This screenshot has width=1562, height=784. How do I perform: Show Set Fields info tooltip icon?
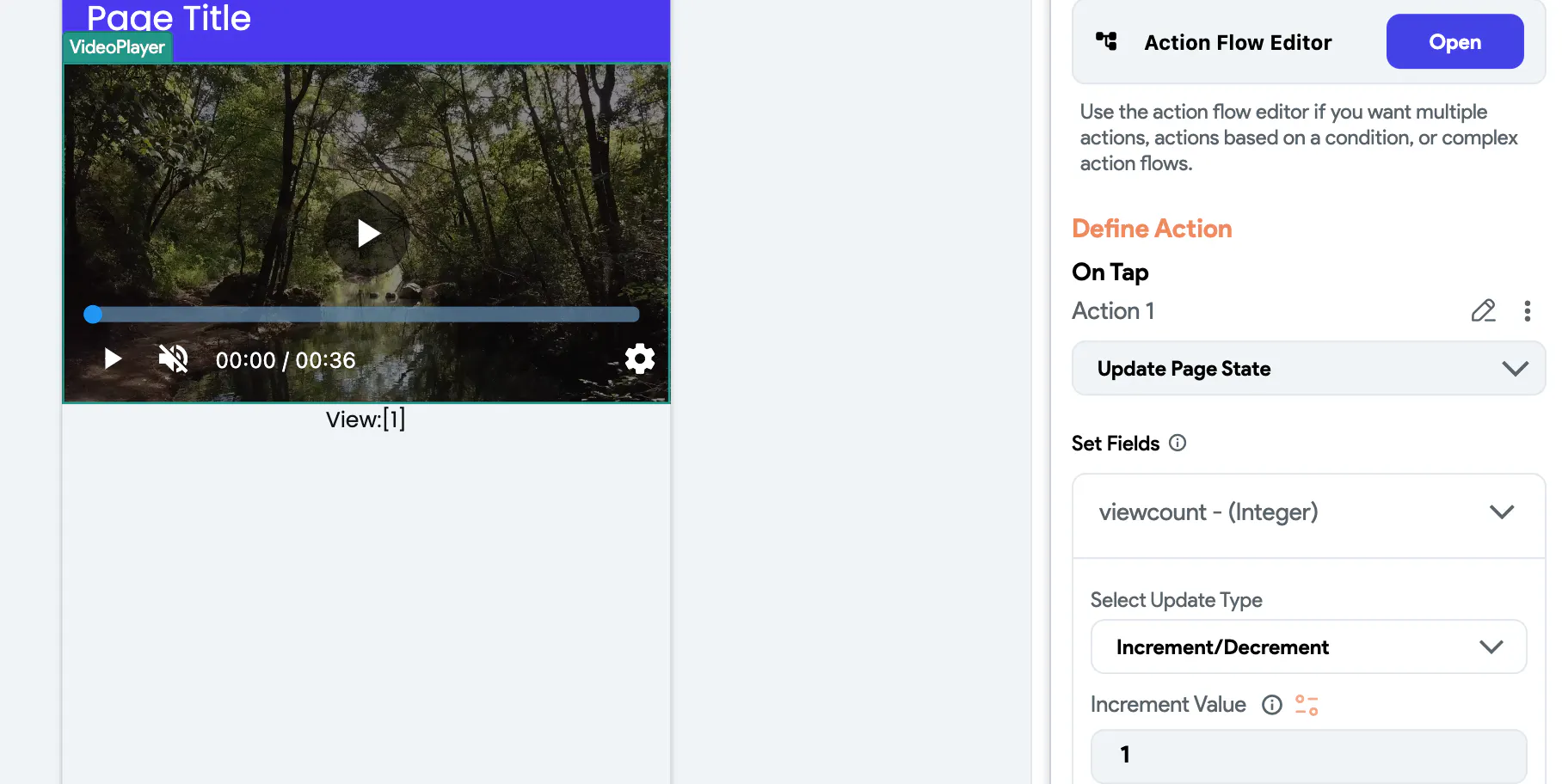coord(1178,443)
